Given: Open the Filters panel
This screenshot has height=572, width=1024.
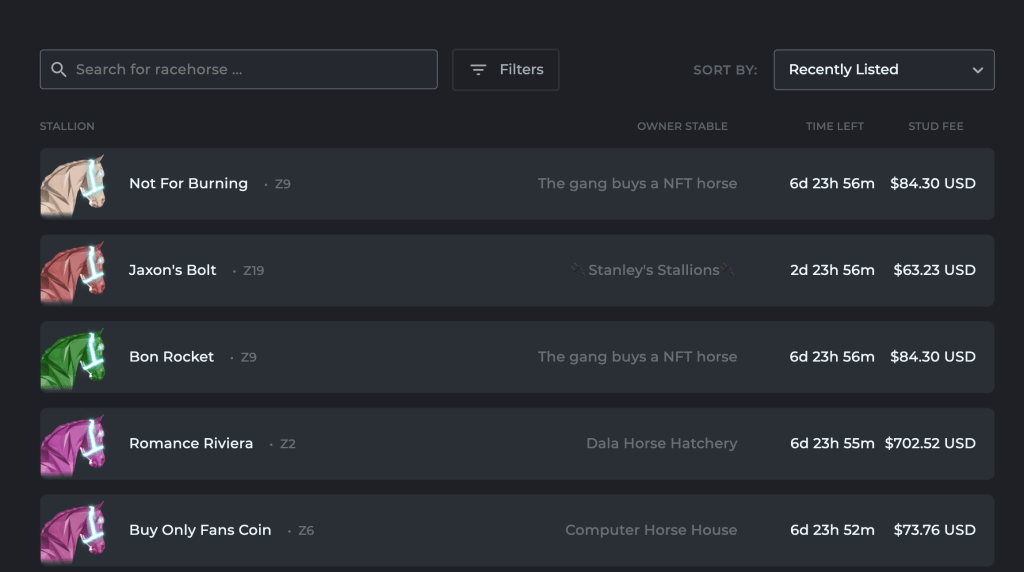Looking at the screenshot, I should click(x=506, y=70).
